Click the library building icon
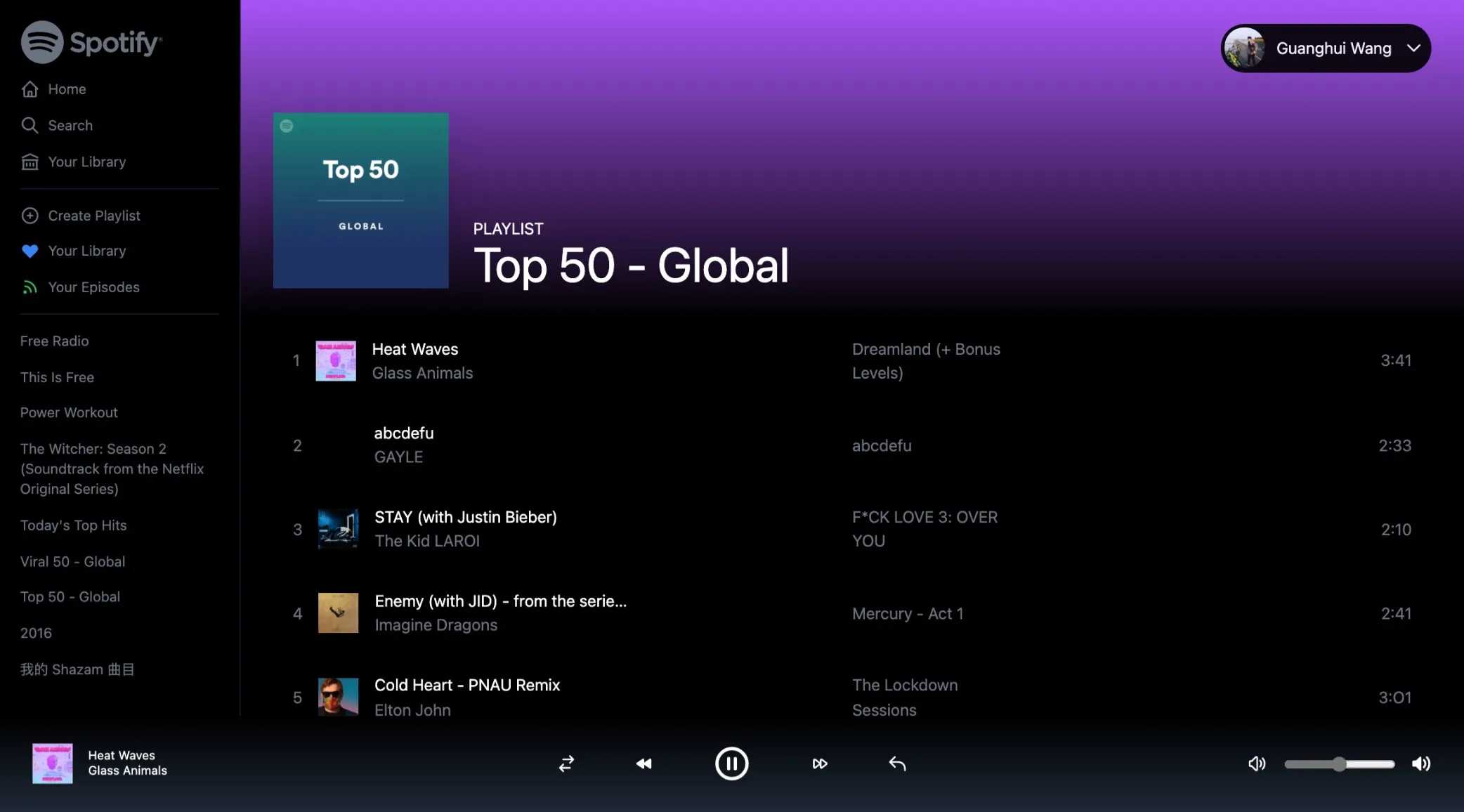 click(30, 162)
